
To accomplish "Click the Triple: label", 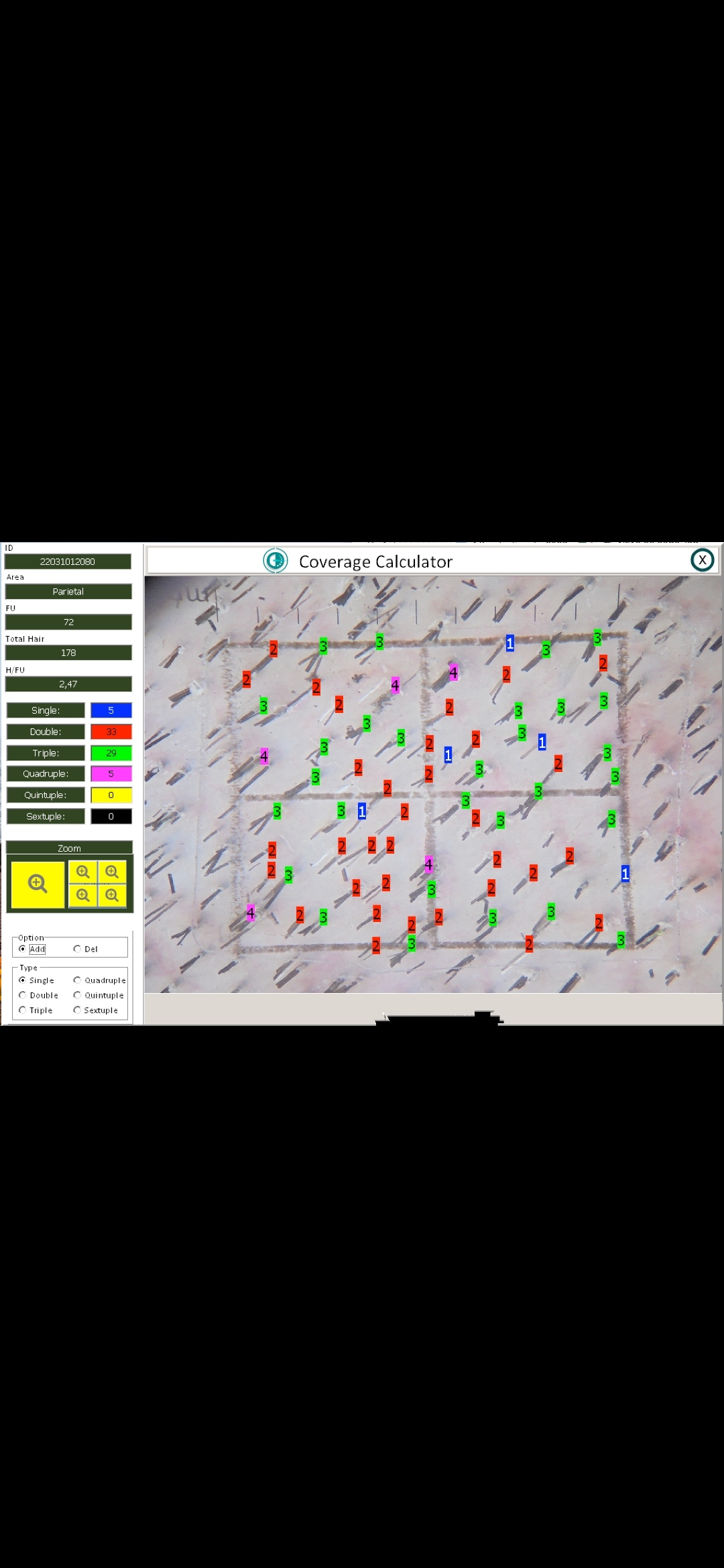I will [x=46, y=753].
